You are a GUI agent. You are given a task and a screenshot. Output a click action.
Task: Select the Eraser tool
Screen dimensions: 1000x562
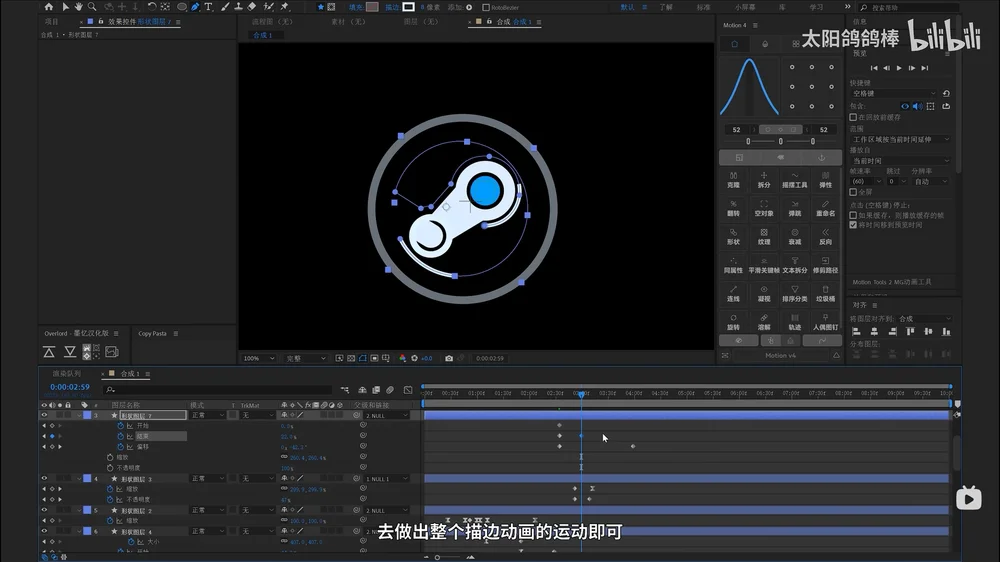252,7
